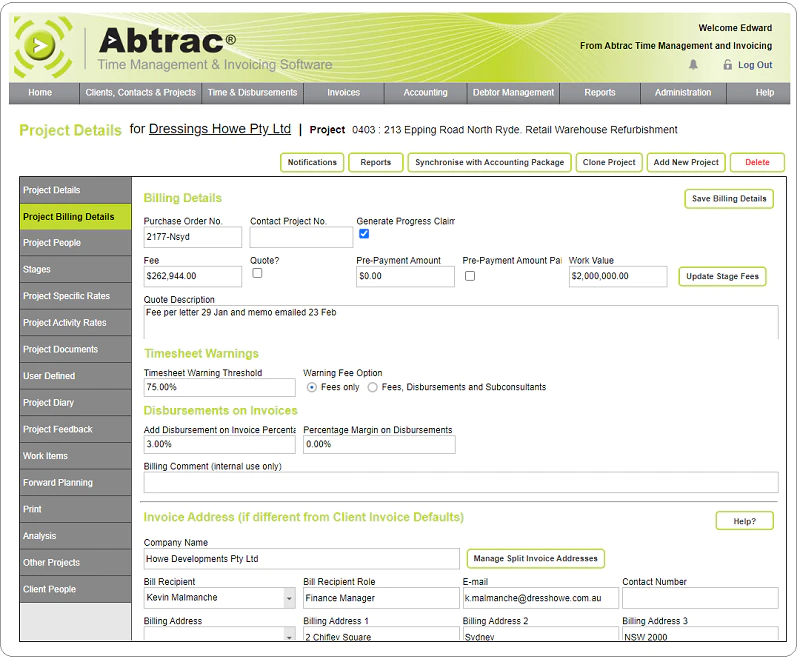Click Manage Split Invoice Addresses button
Image resolution: width=800 pixels, height=659 pixels.
click(535, 559)
